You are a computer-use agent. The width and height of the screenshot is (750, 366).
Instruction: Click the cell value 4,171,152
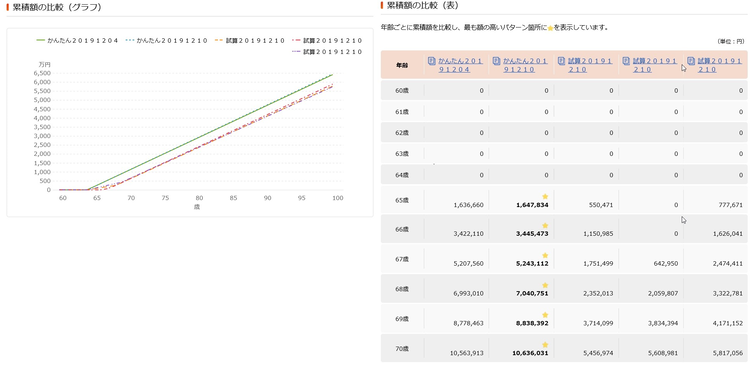pos(728,323)
